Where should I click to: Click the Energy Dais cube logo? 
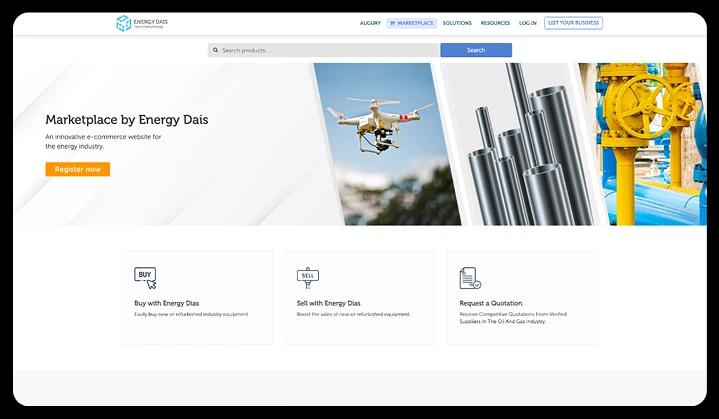click(x=123, y=23)
